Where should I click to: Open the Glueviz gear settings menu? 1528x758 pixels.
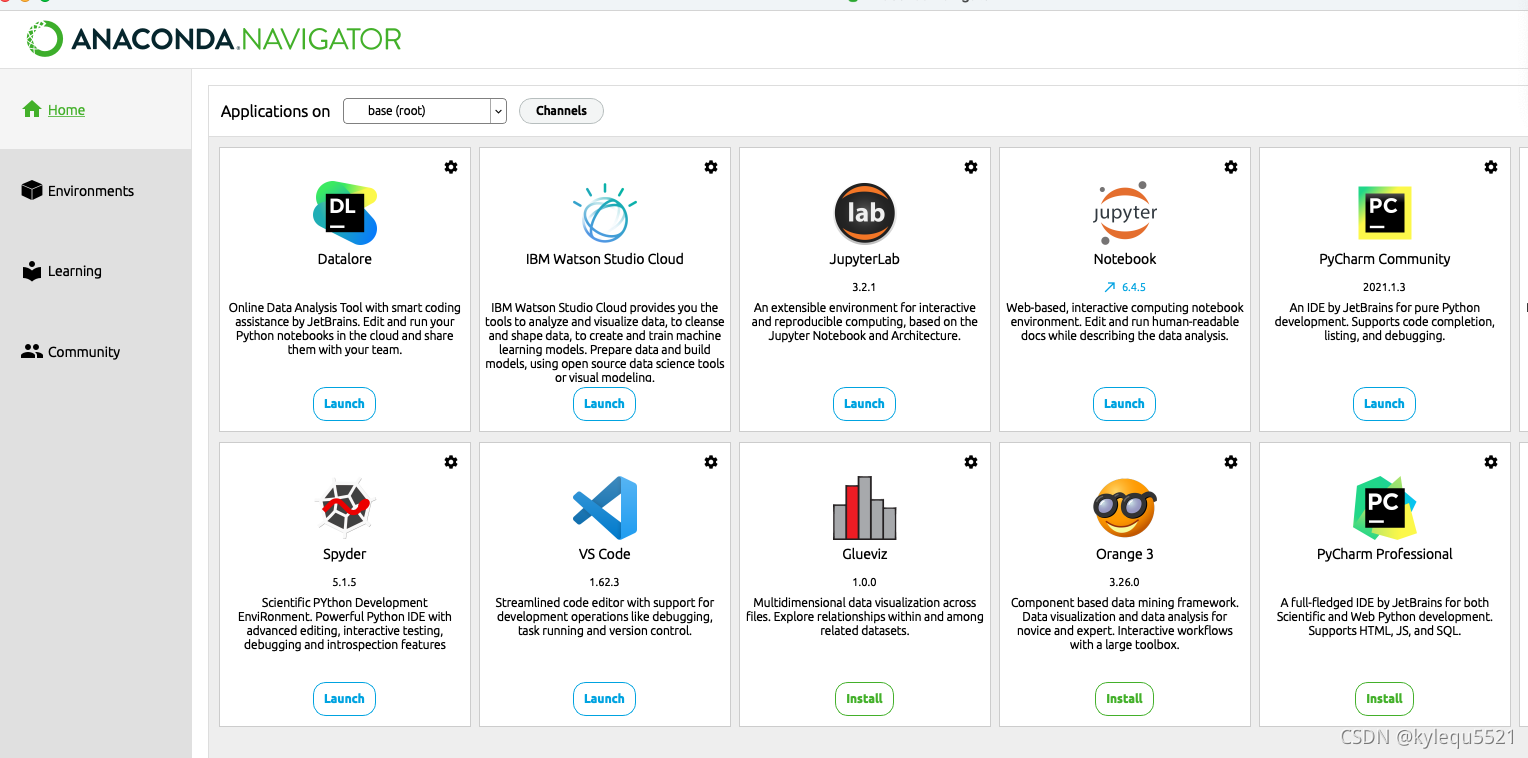click(x=971, y=462)
